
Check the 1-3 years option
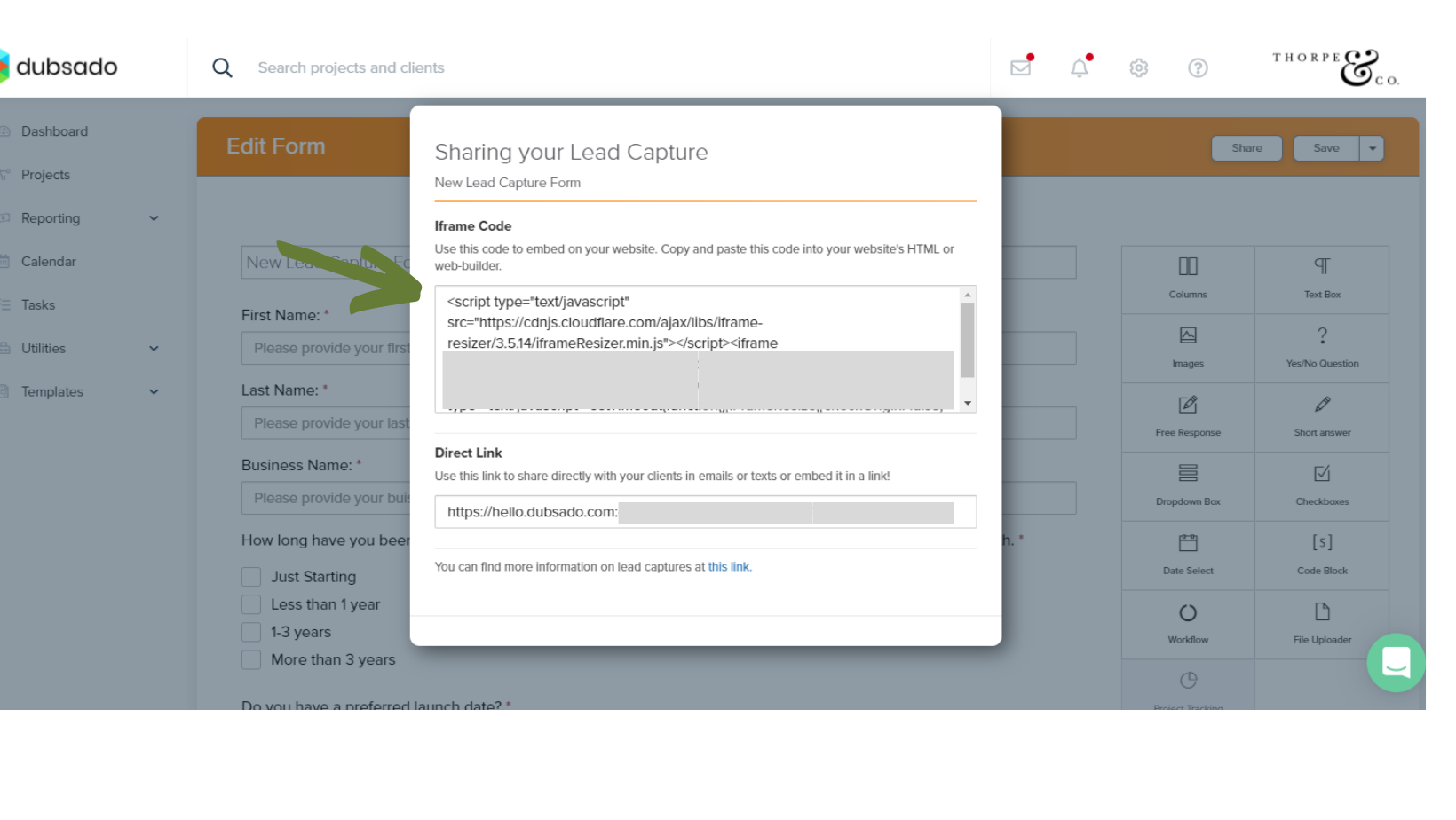point(251,632)
